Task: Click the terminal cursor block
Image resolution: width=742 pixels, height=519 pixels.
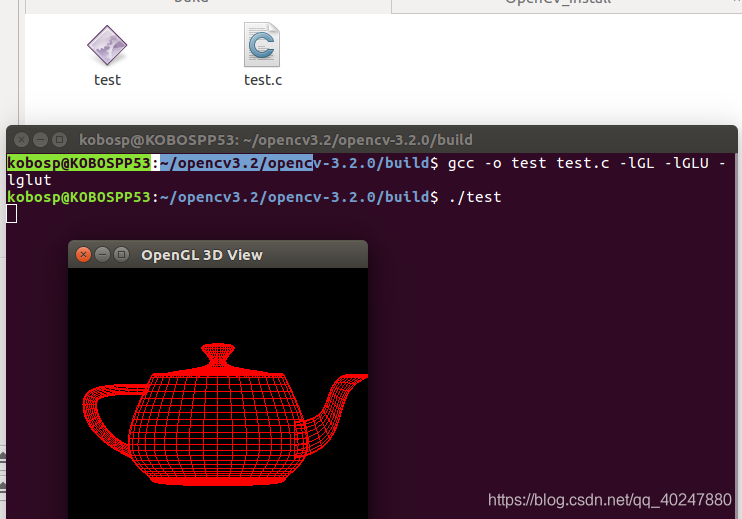Action: [12, 214]
